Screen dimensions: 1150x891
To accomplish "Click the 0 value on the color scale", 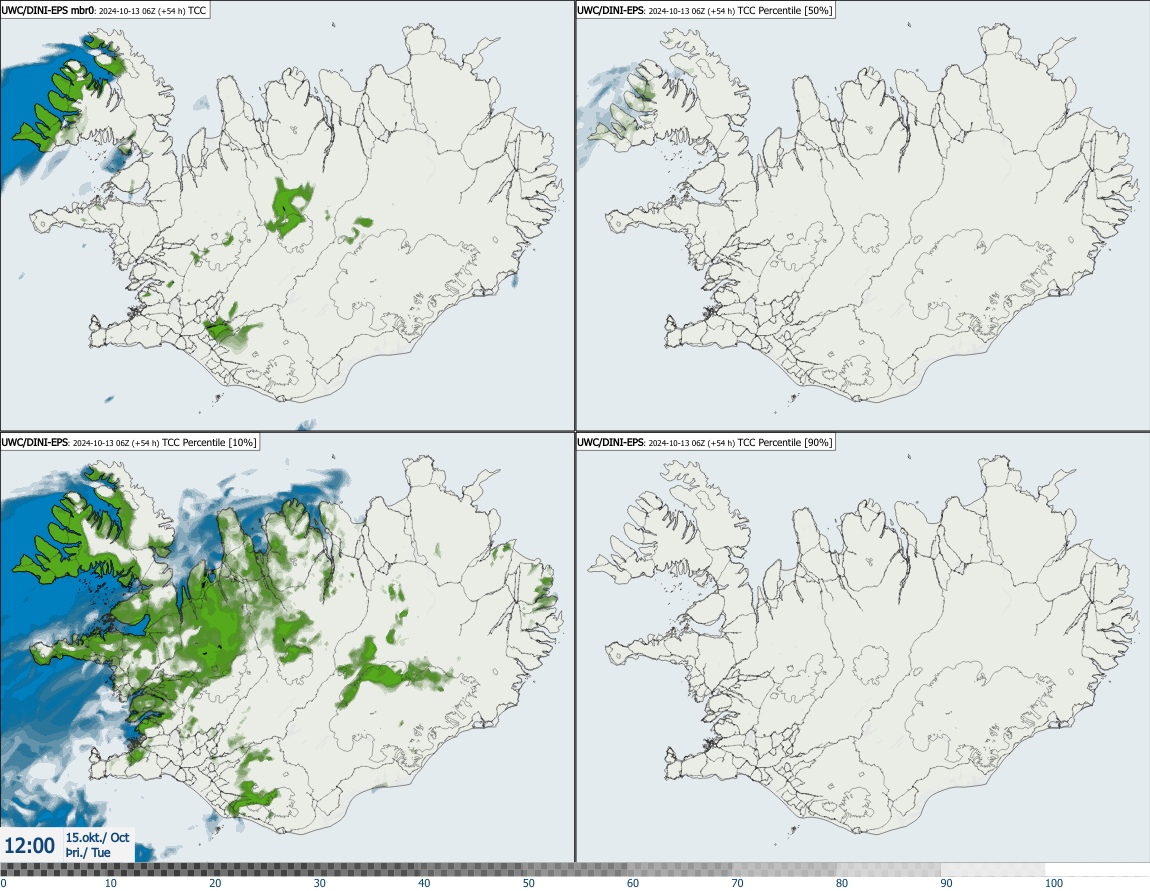I will pyautogui.click(x=4, y=883).
